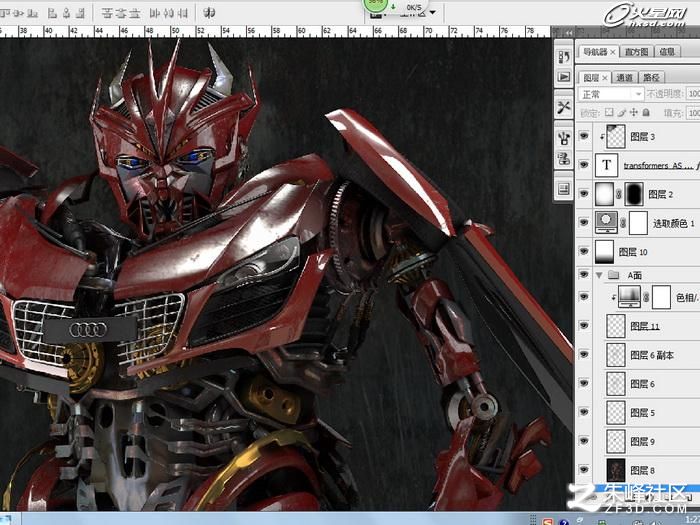The width and height of the screenshot is (700, 525).
Task: Enable Lock transparent pixels
Action: 609,112
